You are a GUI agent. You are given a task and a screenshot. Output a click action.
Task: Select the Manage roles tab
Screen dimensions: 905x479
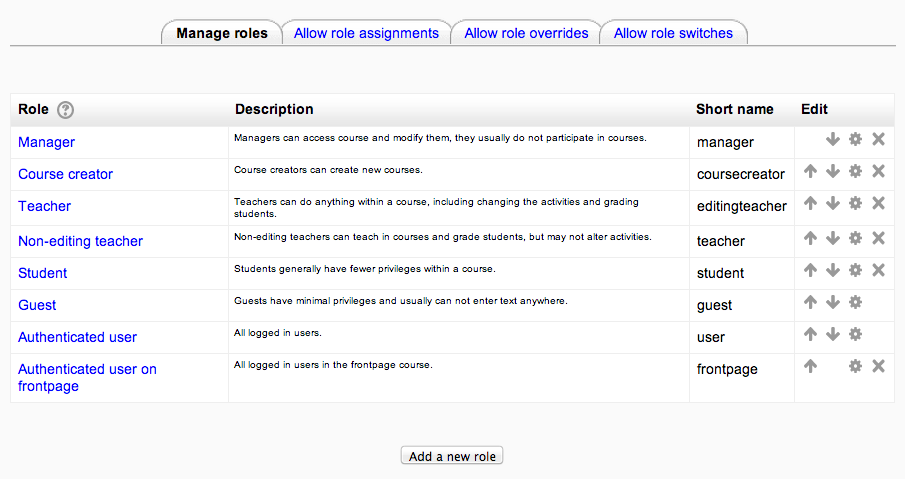[x=222, y=33]
